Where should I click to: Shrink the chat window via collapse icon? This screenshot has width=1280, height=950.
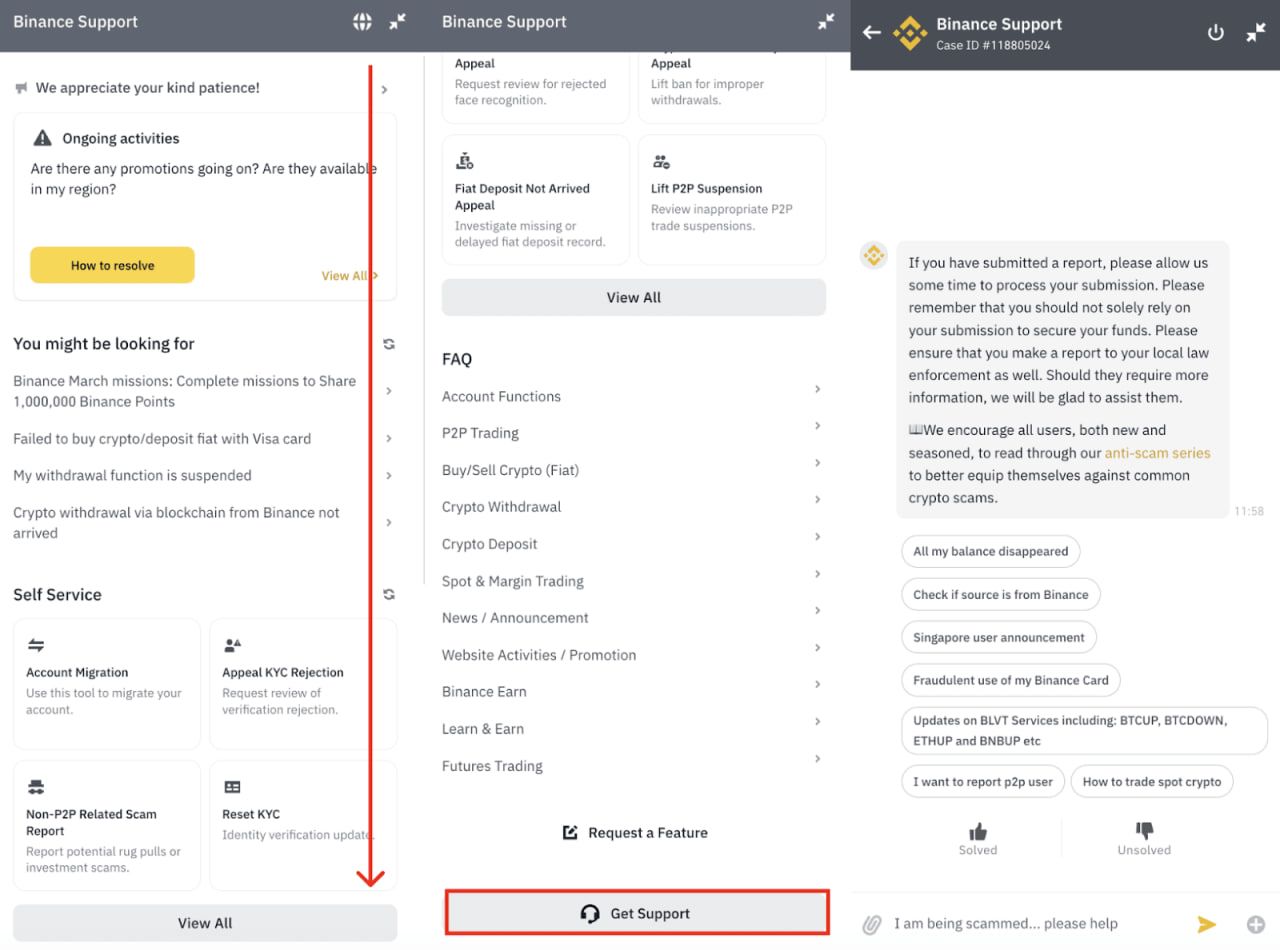point(1256,32)
